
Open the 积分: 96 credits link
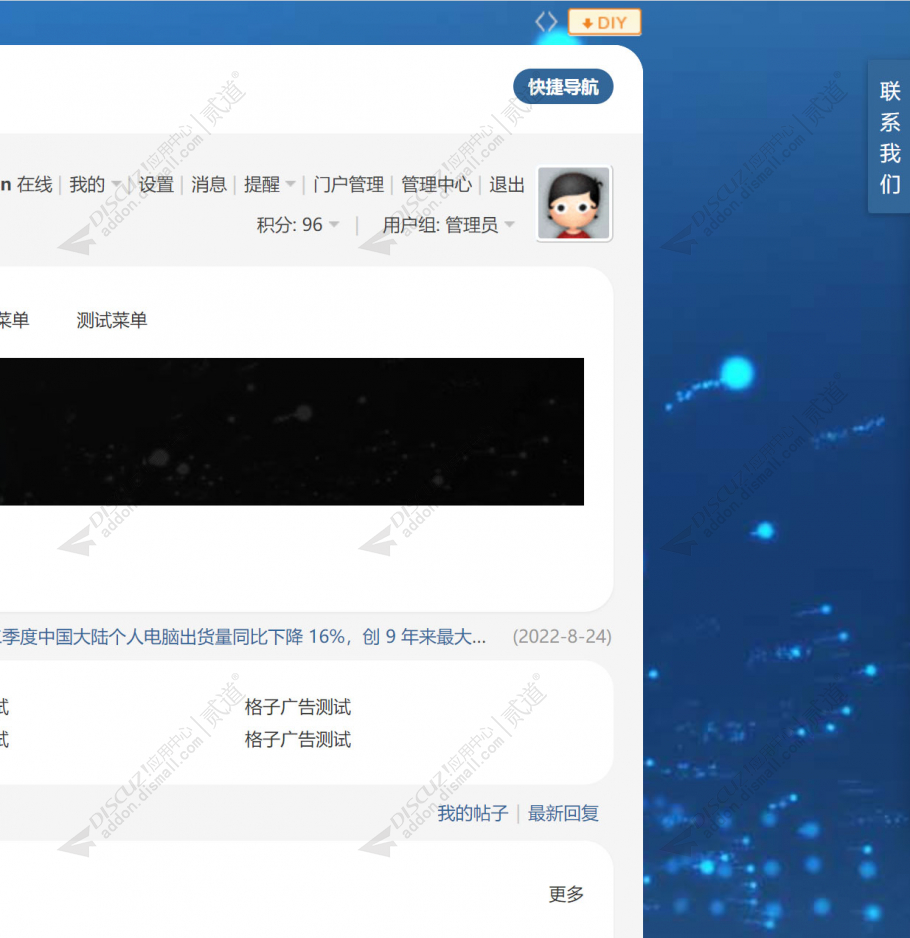290,225
